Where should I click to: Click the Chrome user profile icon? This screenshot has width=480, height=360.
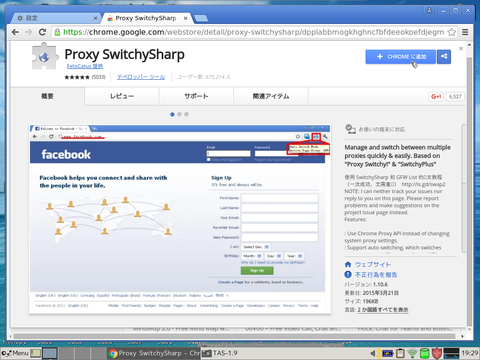coord(429,10)
